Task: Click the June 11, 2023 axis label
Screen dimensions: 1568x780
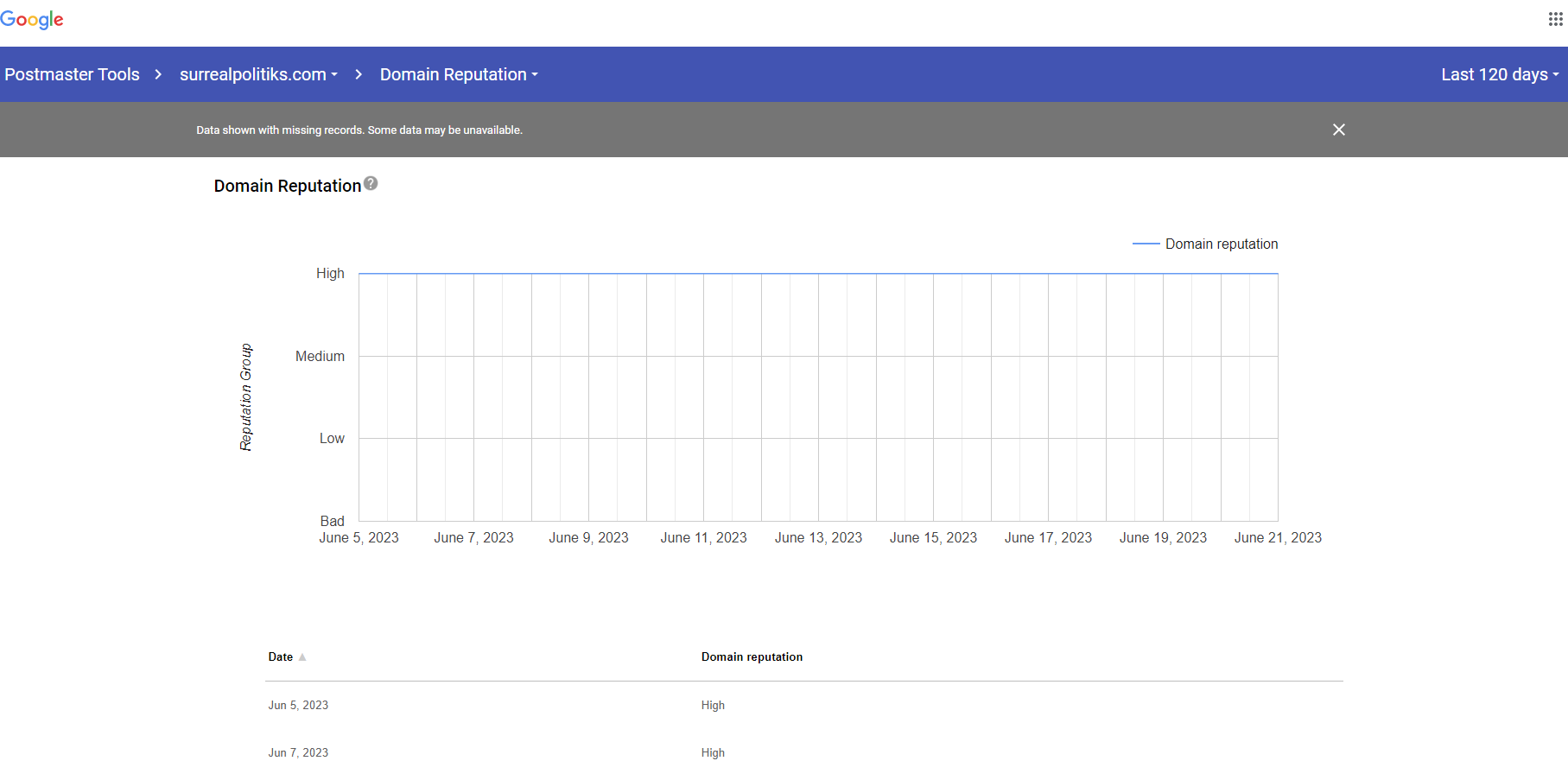Action: (703, 537)
